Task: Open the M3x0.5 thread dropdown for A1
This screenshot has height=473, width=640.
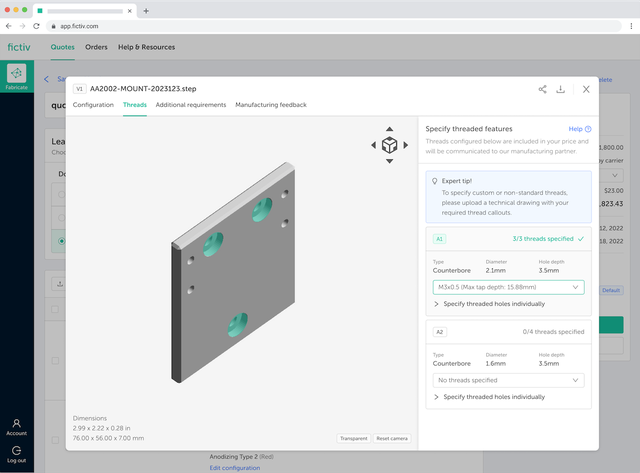Action: point(508,287)
